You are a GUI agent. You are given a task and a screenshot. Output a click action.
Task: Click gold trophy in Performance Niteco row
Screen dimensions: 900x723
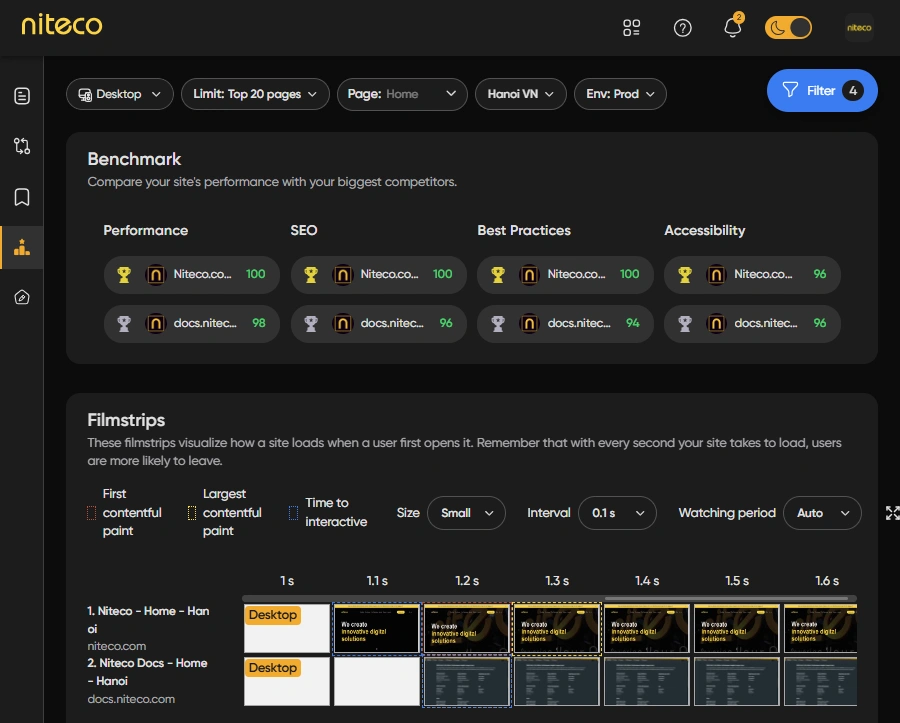(124, 275)
